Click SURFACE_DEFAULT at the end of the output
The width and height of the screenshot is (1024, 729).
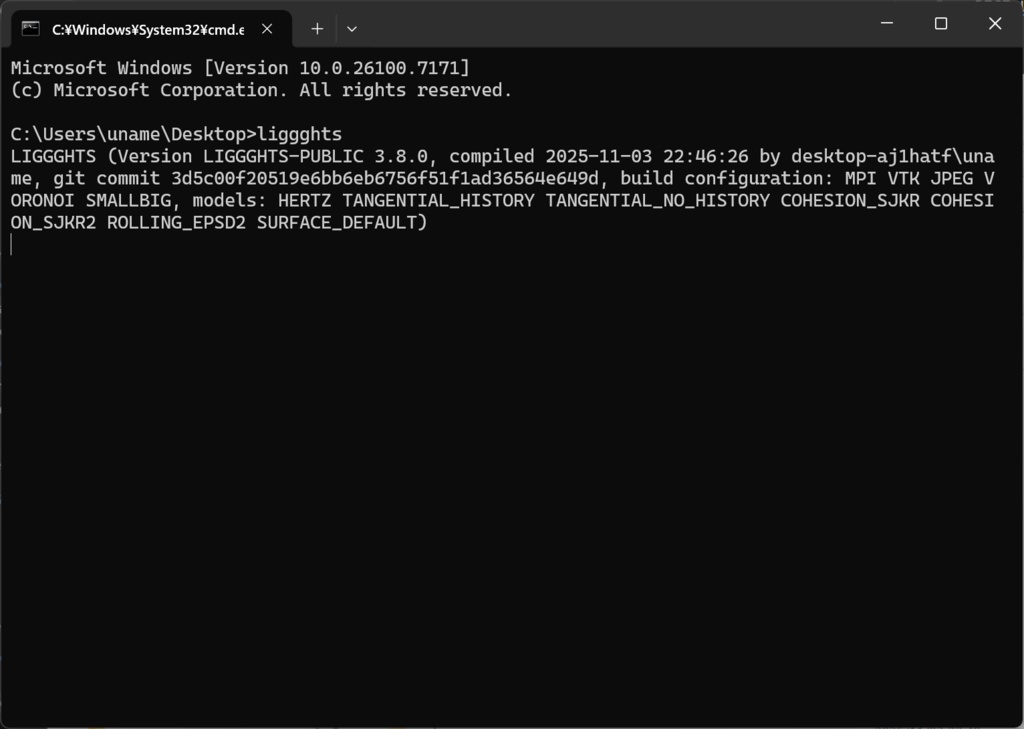pyautogui.click(x=340, y=223)
